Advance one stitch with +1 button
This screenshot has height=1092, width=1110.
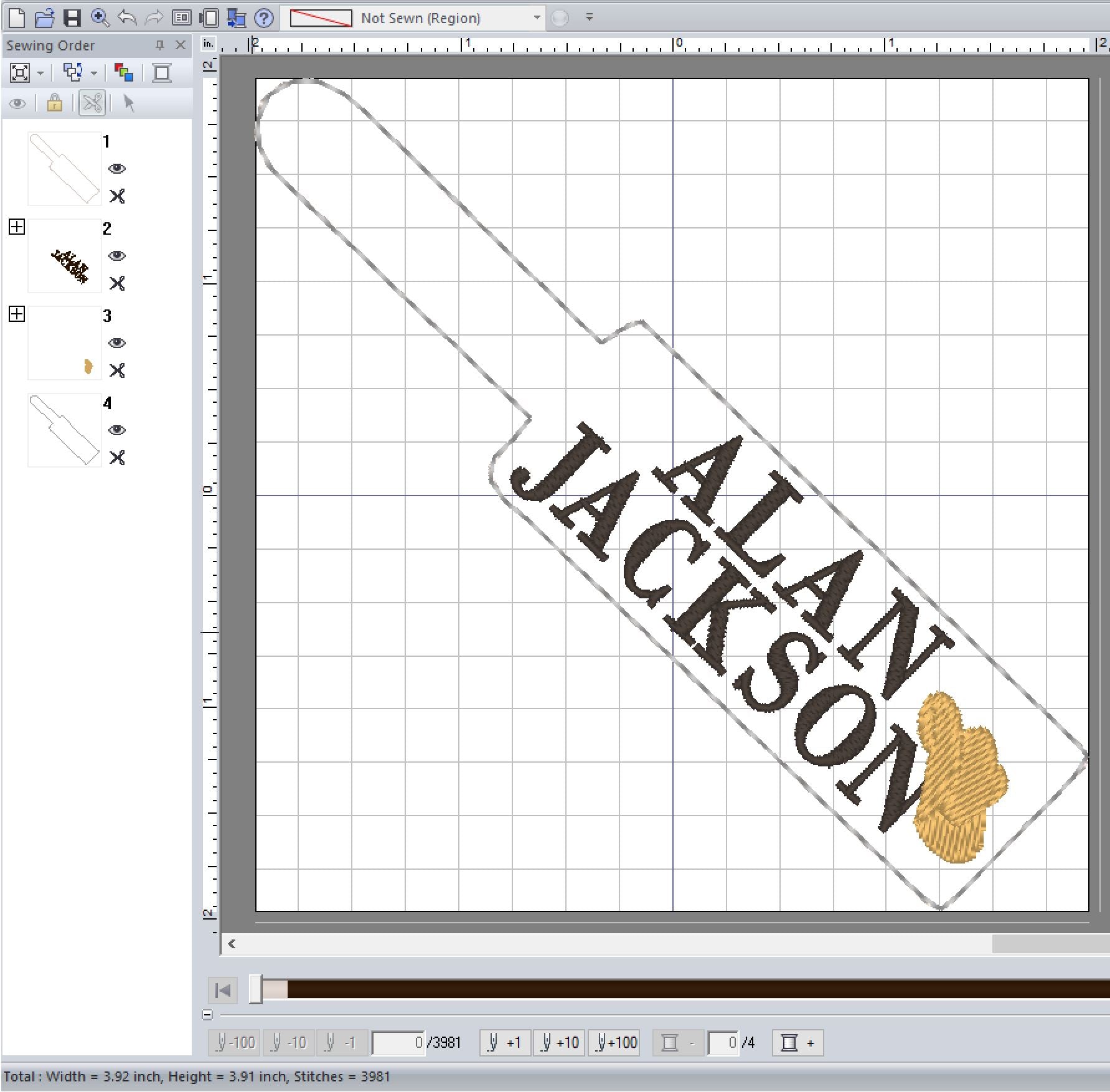point(505,1043)
